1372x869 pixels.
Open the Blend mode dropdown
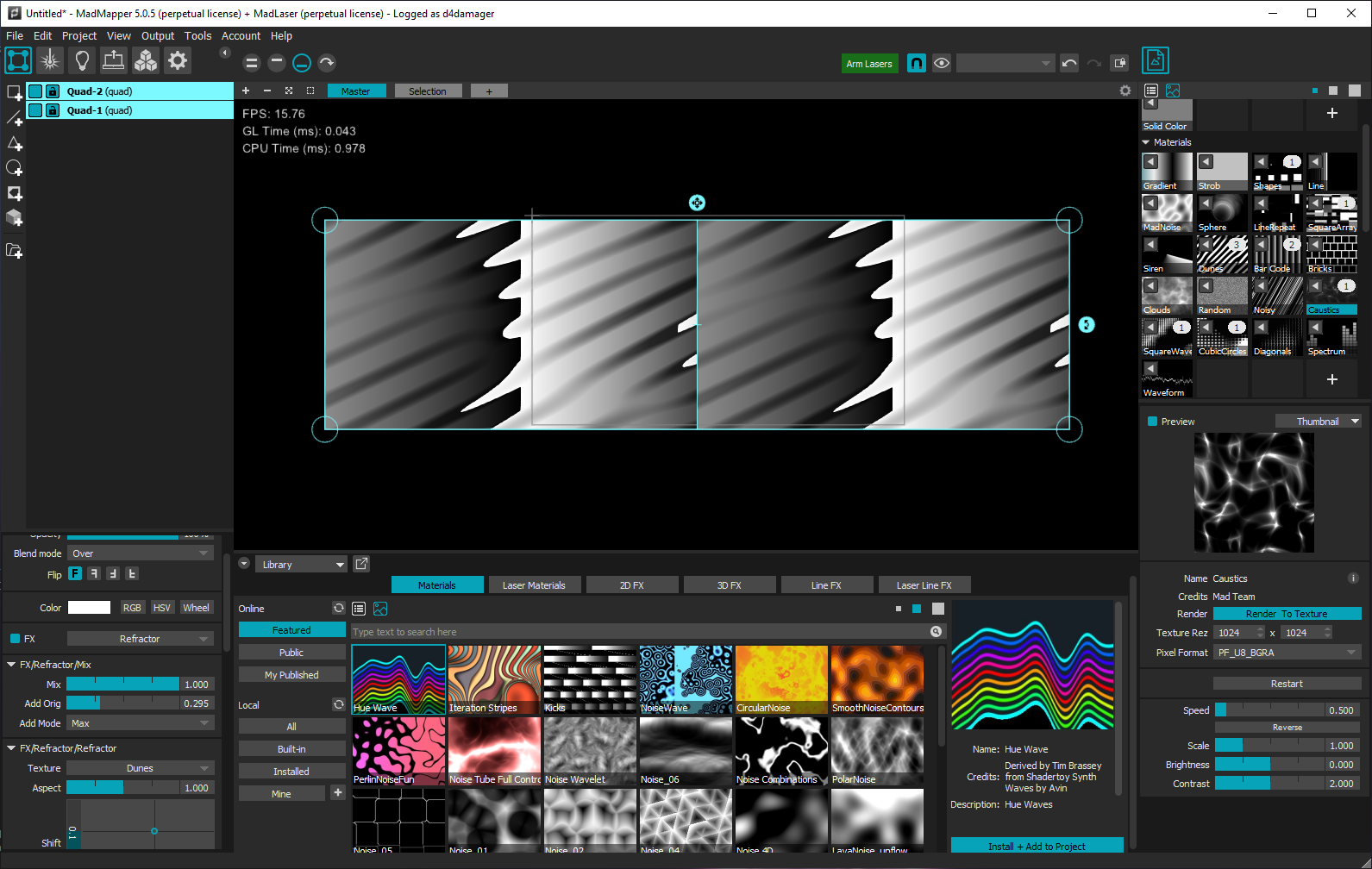point(141,553)
